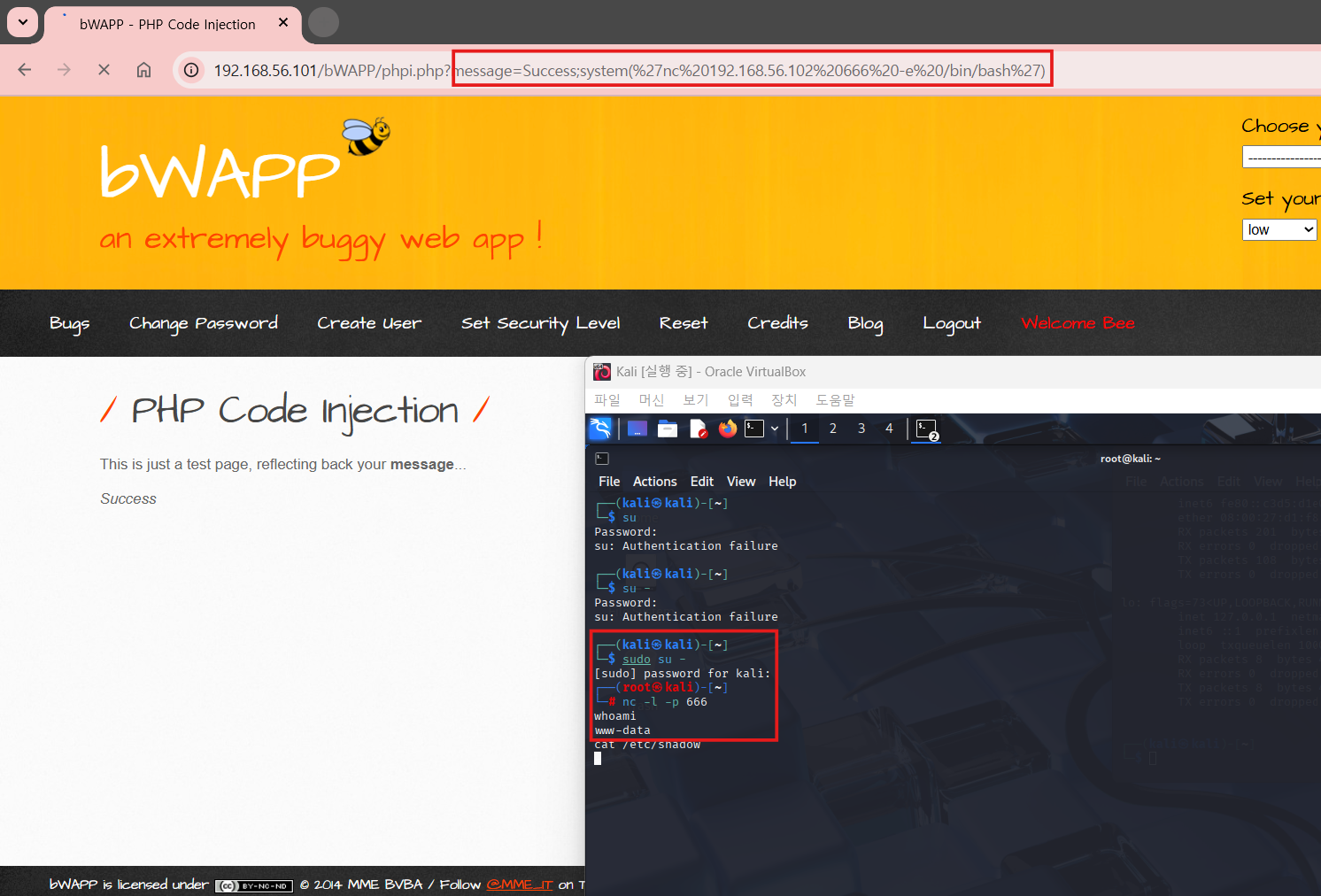
Task: Click the www-data output line
Action: coord(622,730)
